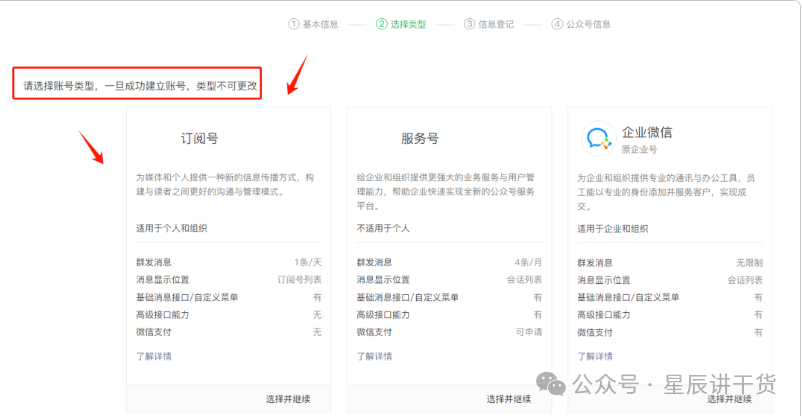Click 群发消息 label in 订阅号 card
The height and width of the screenshot is (416, 802).
tap(154, 262)
